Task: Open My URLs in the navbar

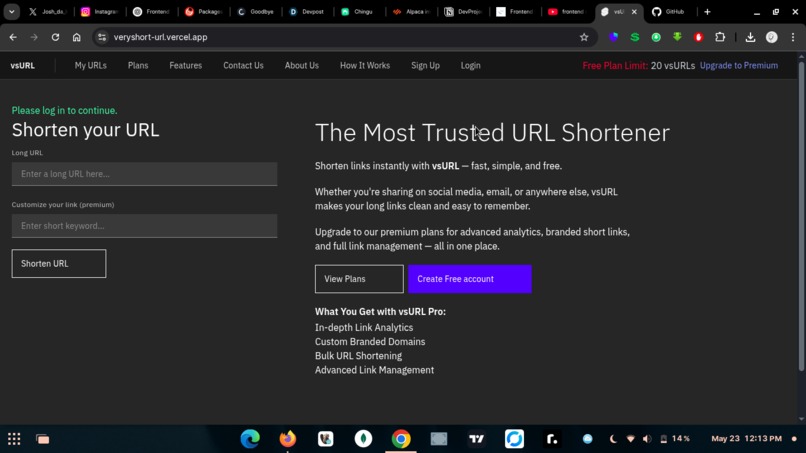Action: tap(90, 66)
